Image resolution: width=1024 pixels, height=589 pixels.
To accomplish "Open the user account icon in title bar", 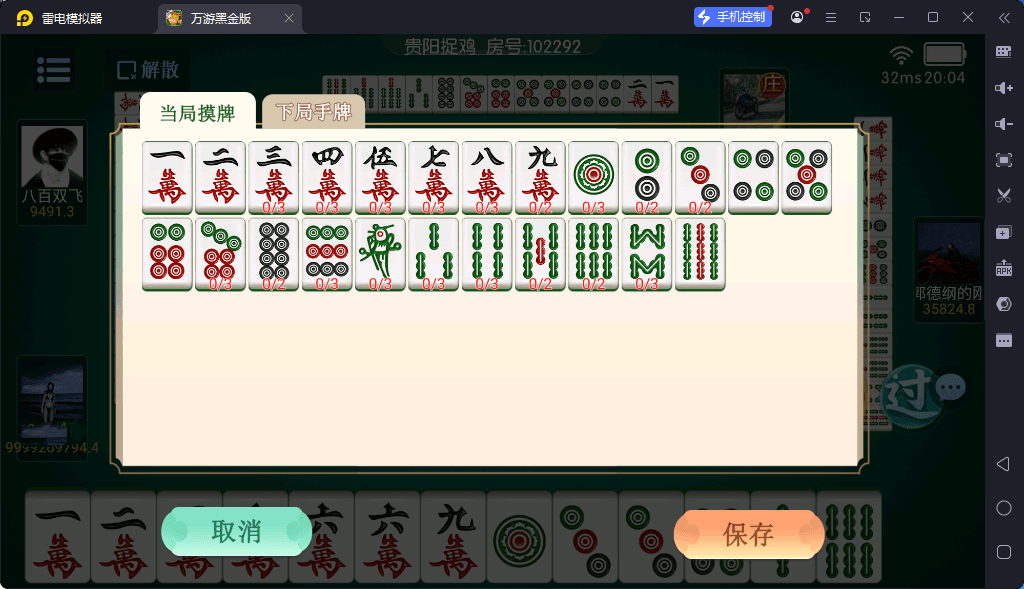I will pyautogui.click(x=797, y=18).
